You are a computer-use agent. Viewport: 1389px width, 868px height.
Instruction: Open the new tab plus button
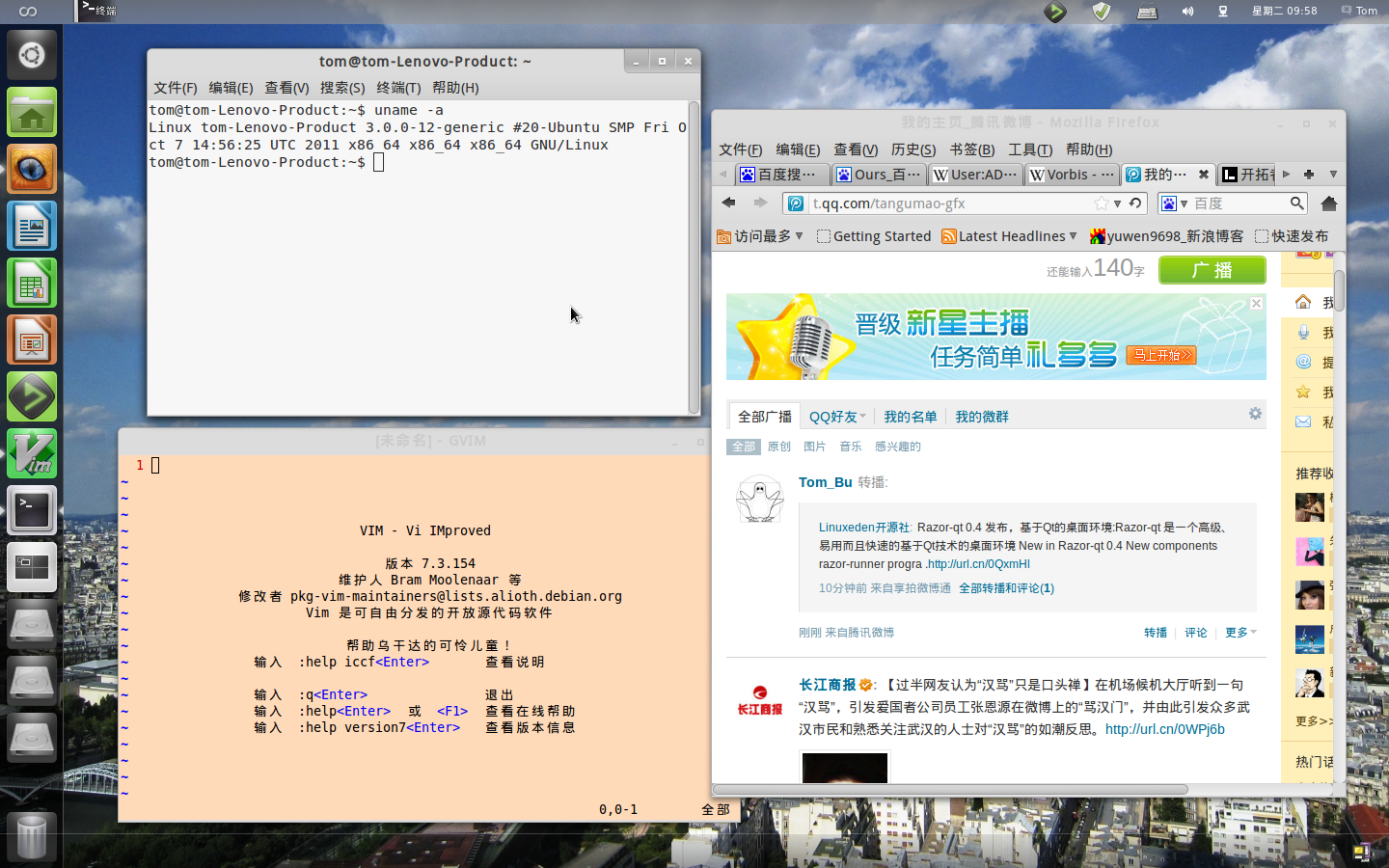1309,175
